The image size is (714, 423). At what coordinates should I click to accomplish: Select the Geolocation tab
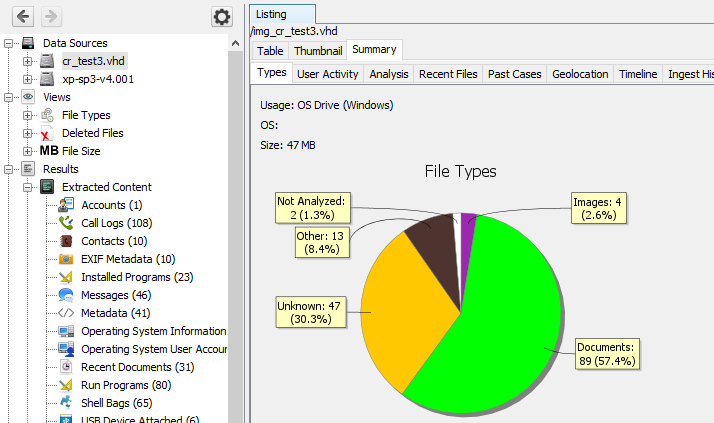[580, 74]
